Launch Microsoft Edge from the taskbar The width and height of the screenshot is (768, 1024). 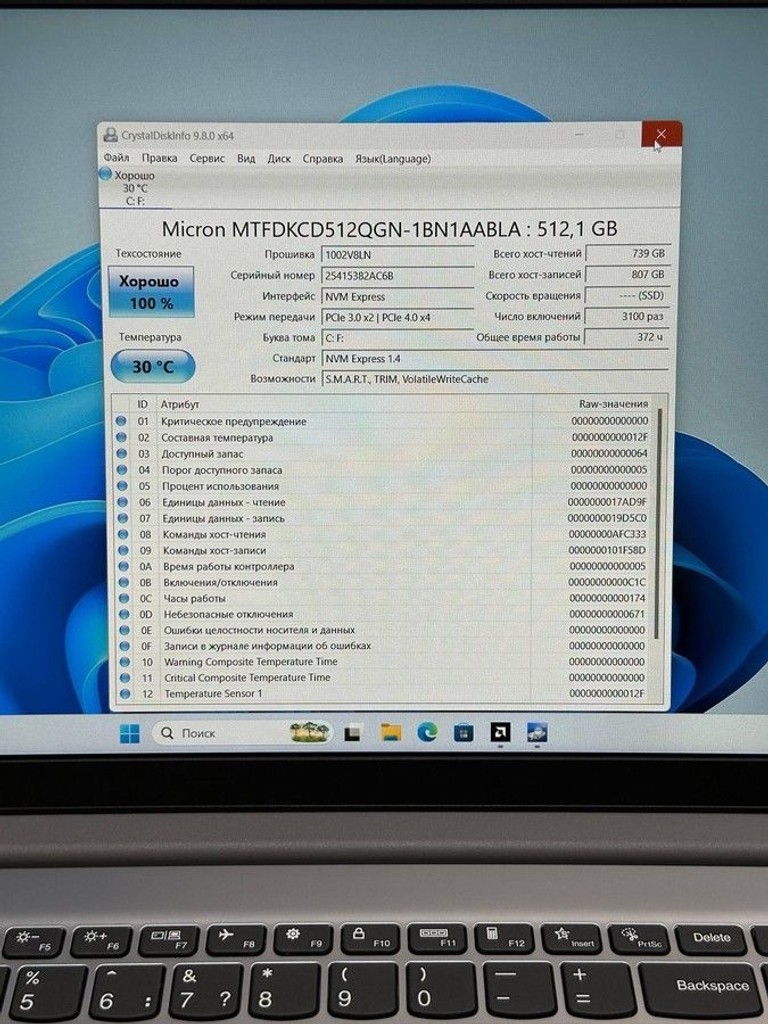coord(427,732)
